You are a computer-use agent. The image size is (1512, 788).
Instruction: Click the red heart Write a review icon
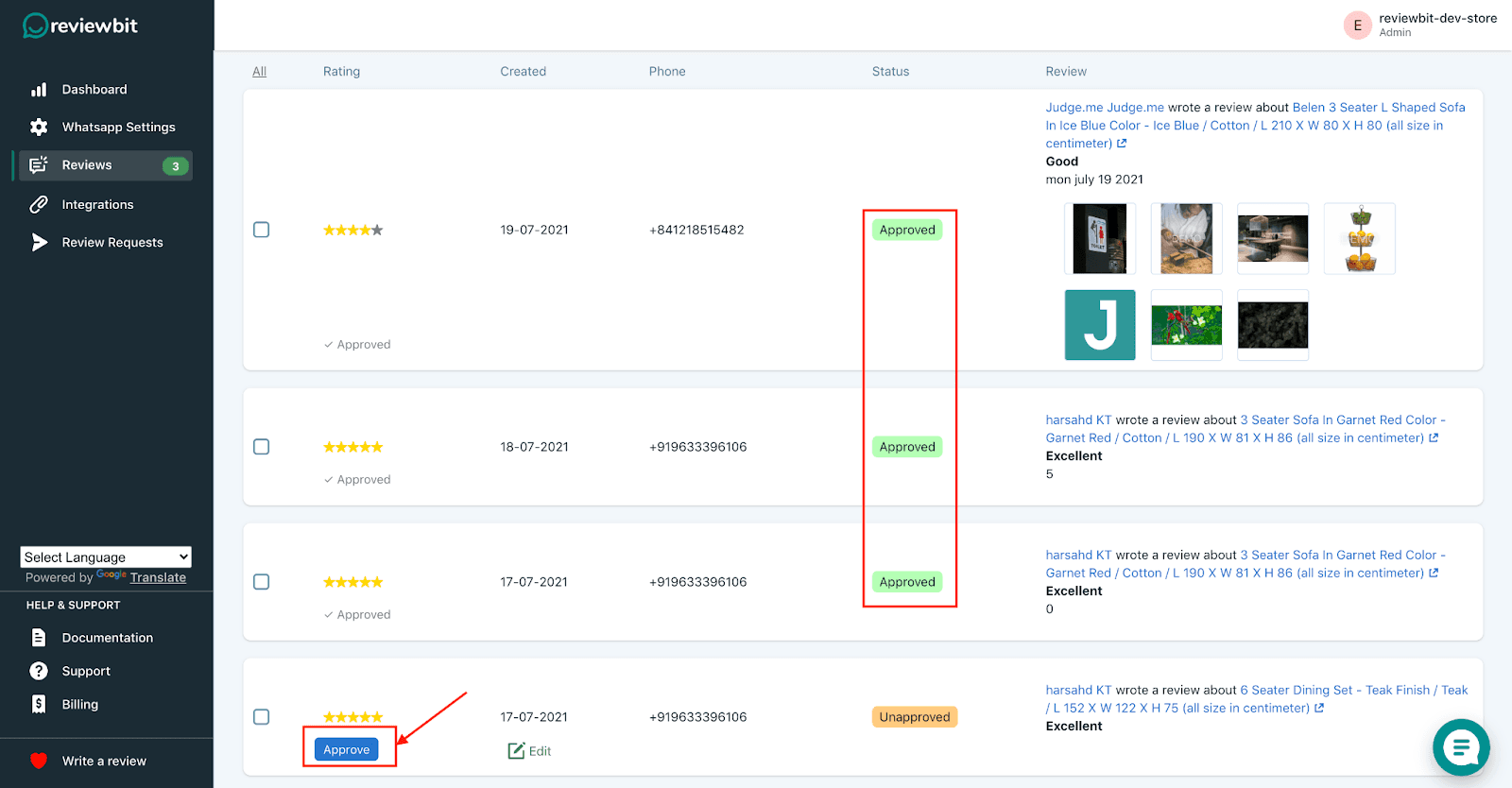39,761
